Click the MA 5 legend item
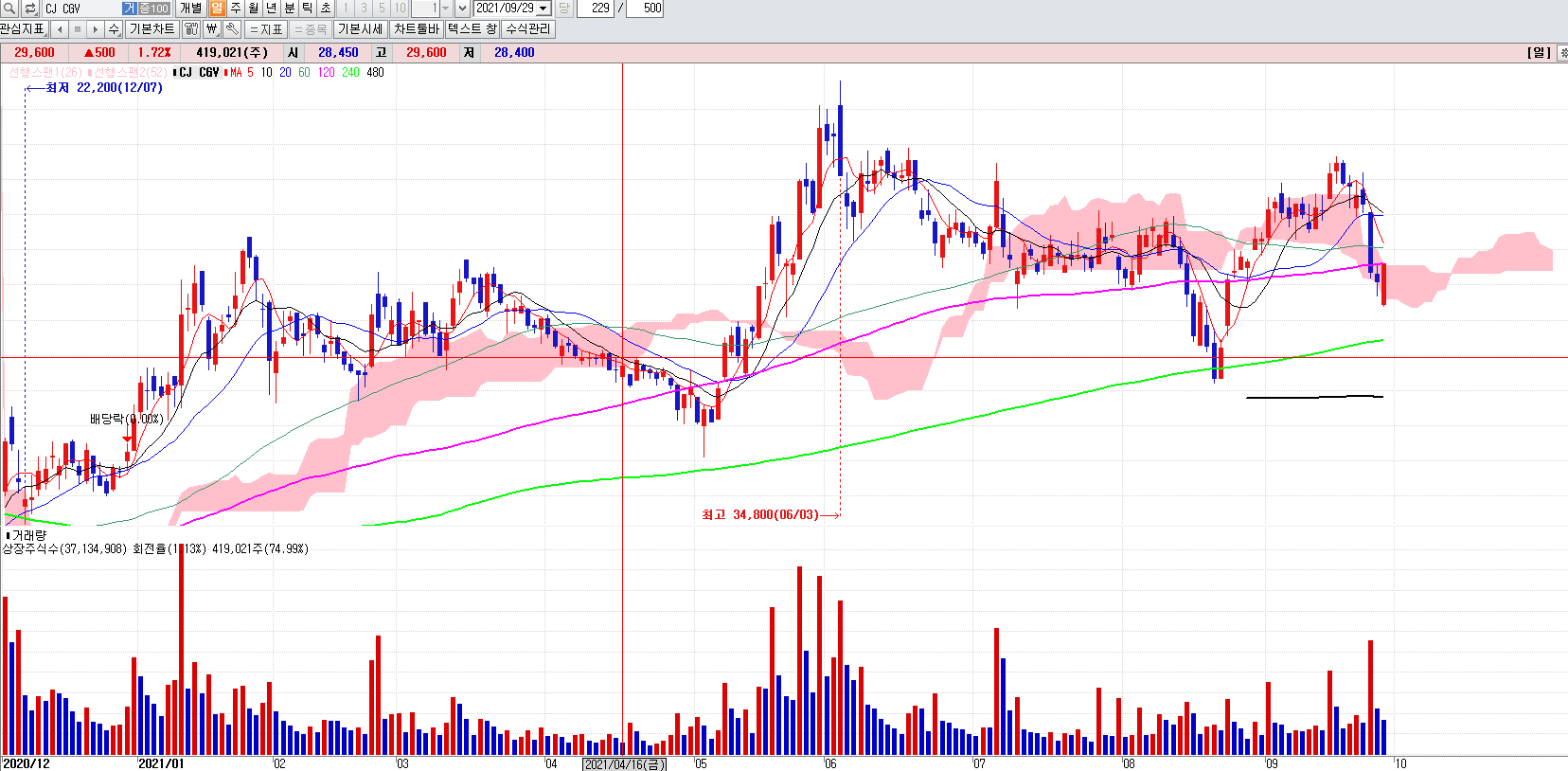Viewport: 1568px width, 771px height. [x=241, y=72]
